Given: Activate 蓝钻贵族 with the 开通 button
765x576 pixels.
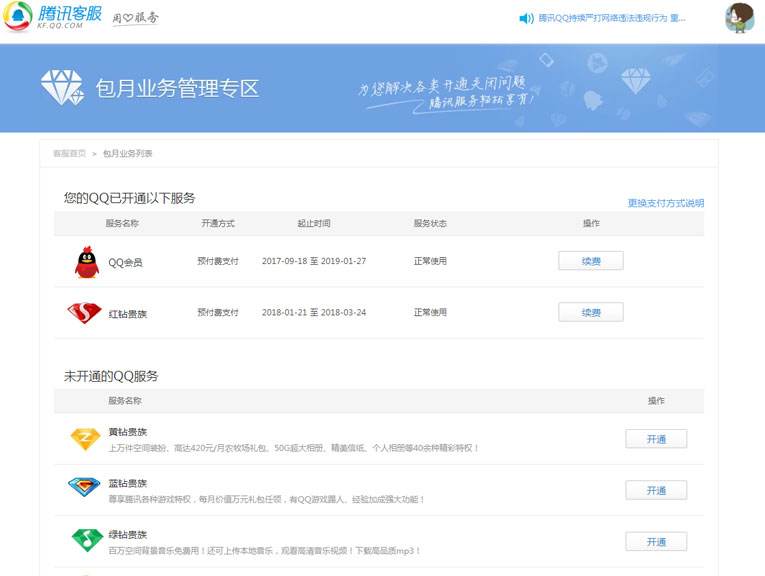Looking at the screenshot, I should pos(656,490).
